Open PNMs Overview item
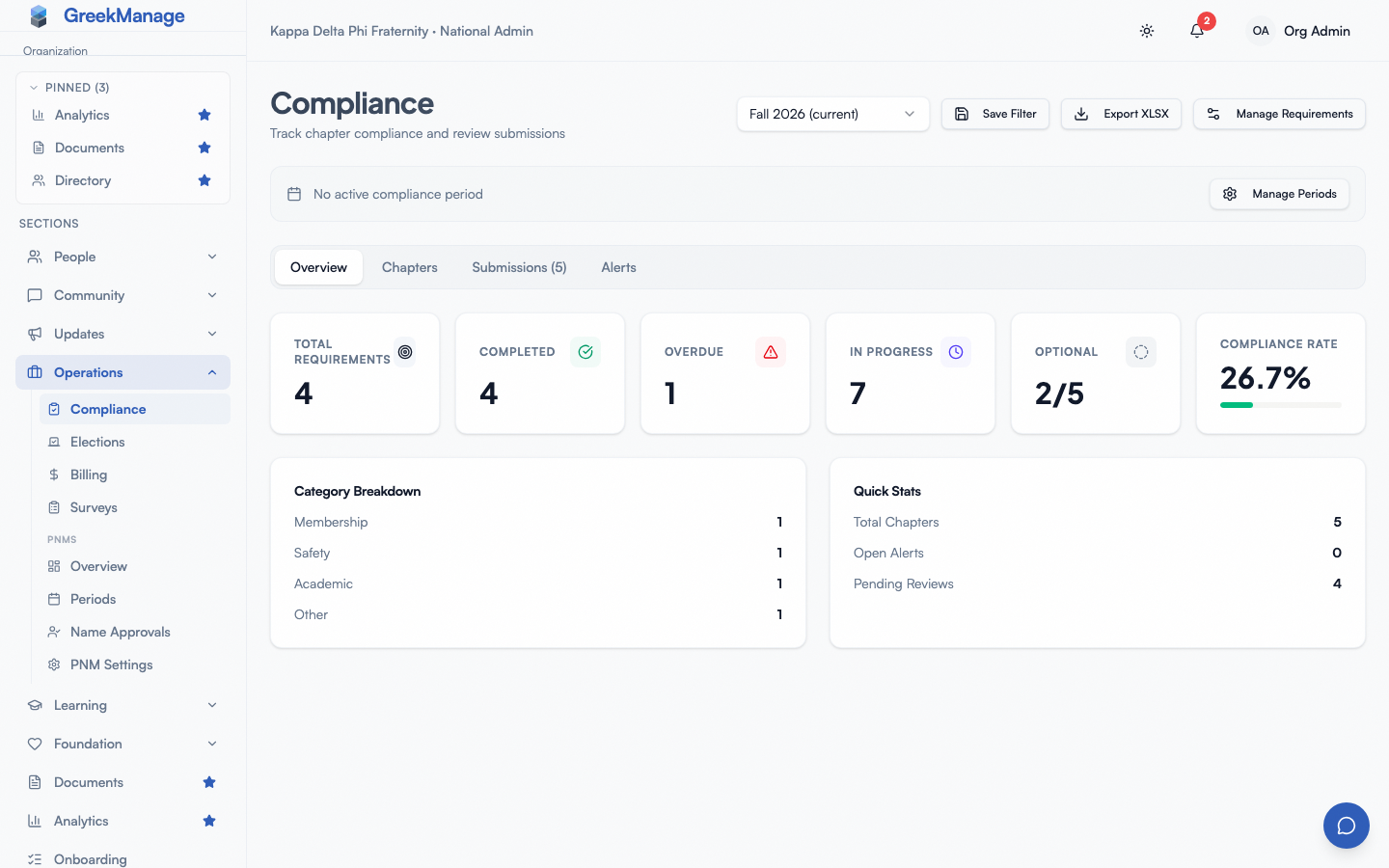Image resolution: width=1389 pixels, height=868 pixels. 134,566
